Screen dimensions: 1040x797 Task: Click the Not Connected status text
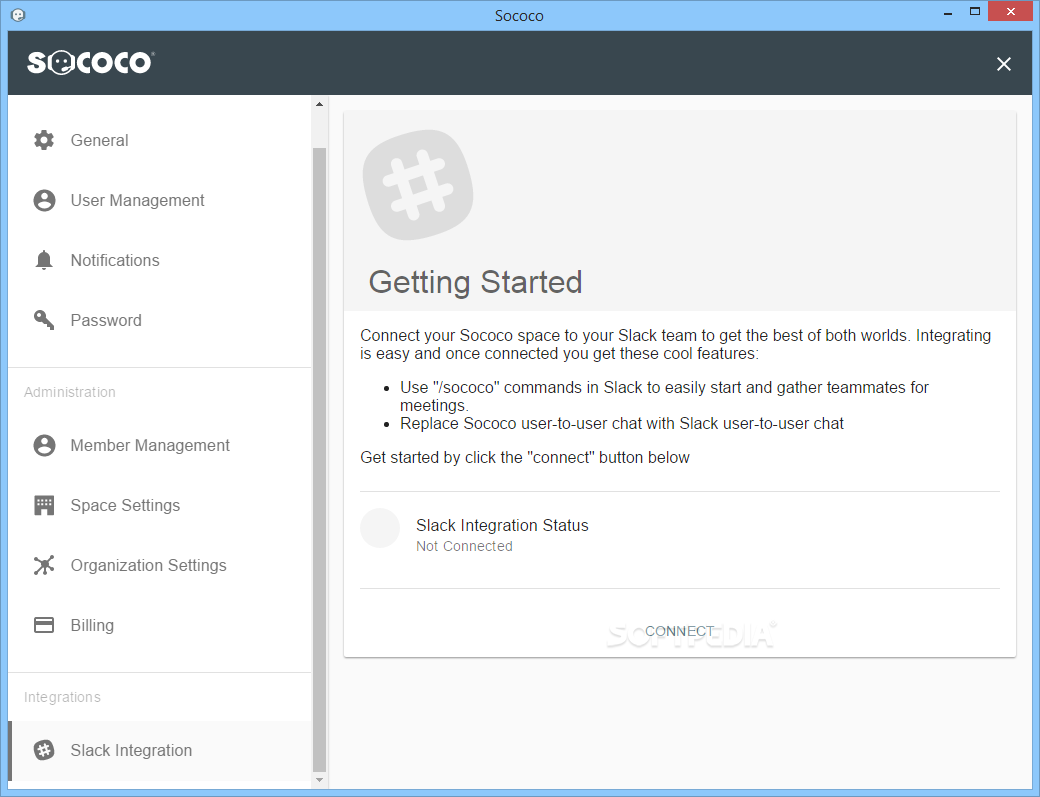tap(464, 546)
